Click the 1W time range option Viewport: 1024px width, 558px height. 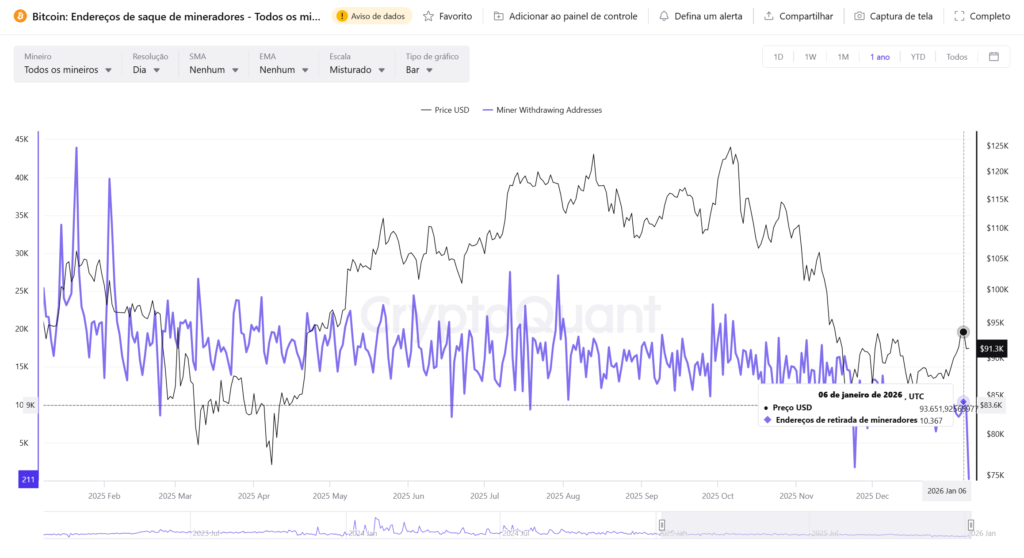pyautogui.click(x=810, y=57)
